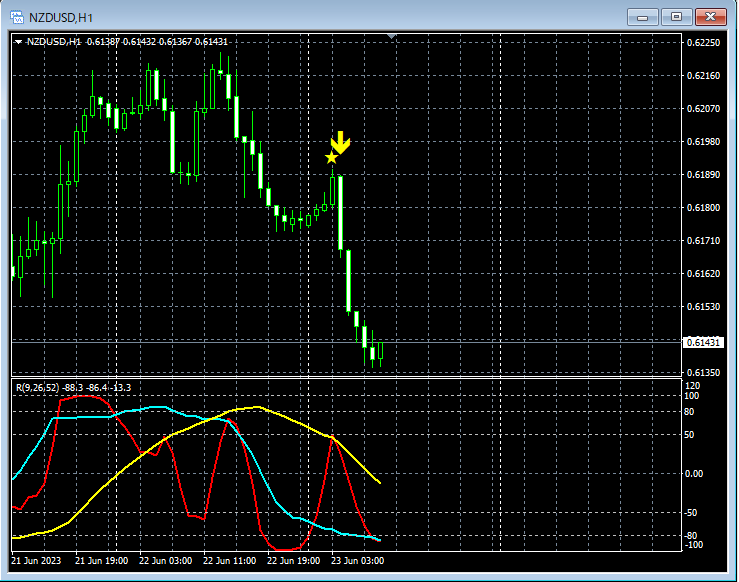Minimize the NZDUSD chart window
739x582 pixels.
click(641, 16)
